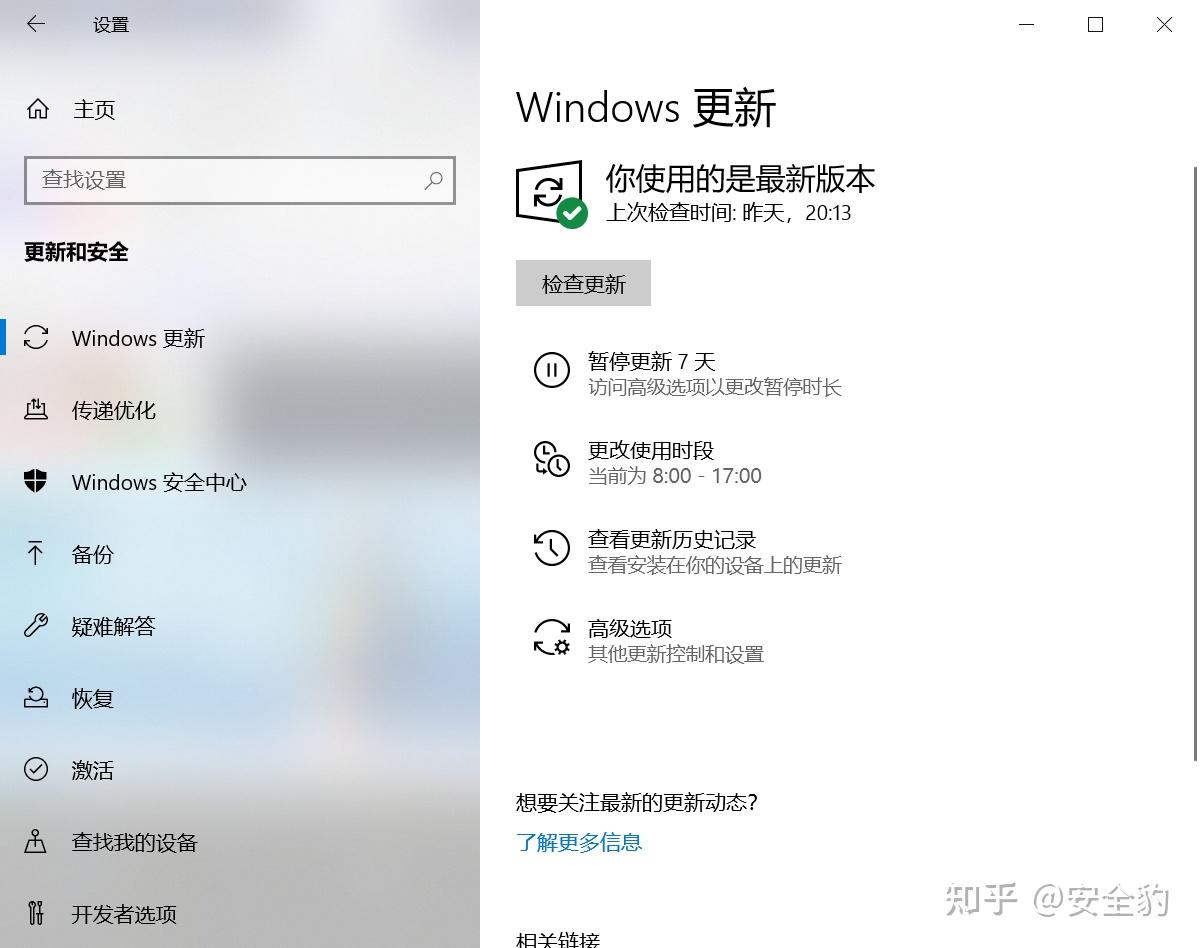Click the Windows 更新 sync icon in sidebar
1200x948 pixels.
[x=36, y=338]
